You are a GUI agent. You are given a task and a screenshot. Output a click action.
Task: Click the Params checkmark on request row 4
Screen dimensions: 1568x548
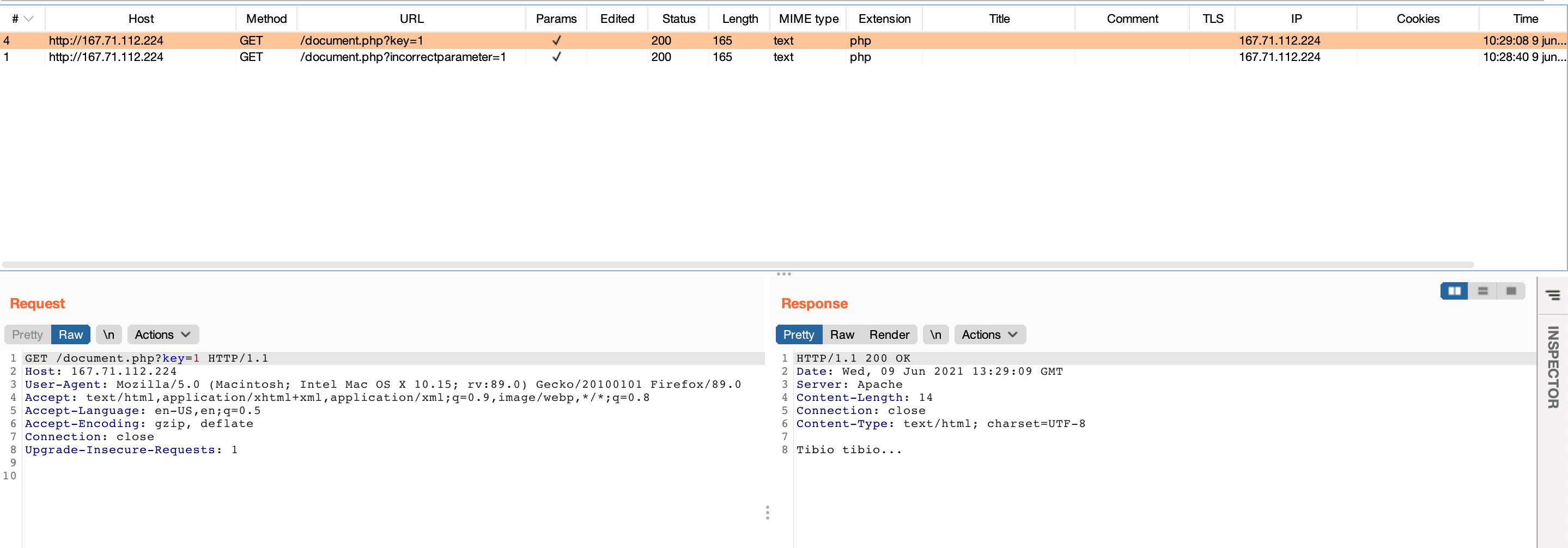tap(556, 41)
